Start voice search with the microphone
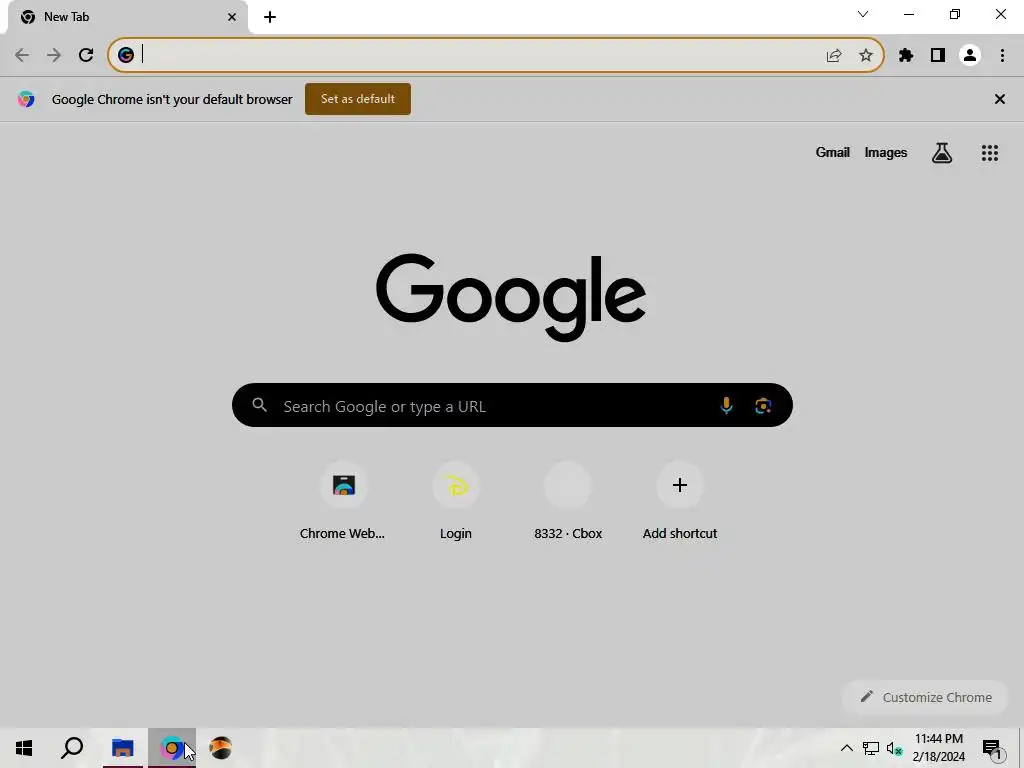Viewport: 1024px width, 768px height. pyautogui.click(x=726, y=406)
